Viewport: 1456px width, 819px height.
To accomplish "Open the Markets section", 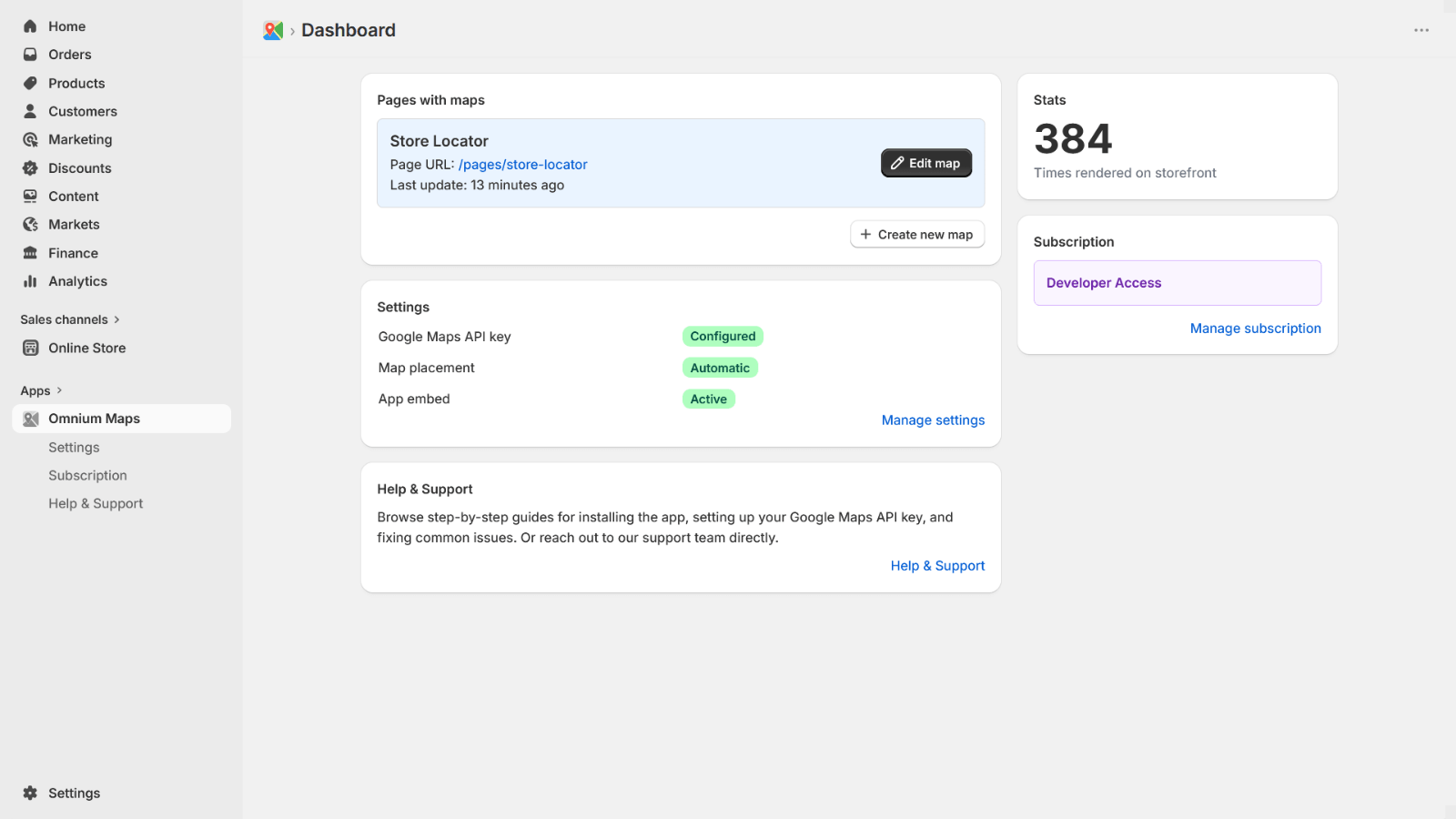I will coord(73,224).
